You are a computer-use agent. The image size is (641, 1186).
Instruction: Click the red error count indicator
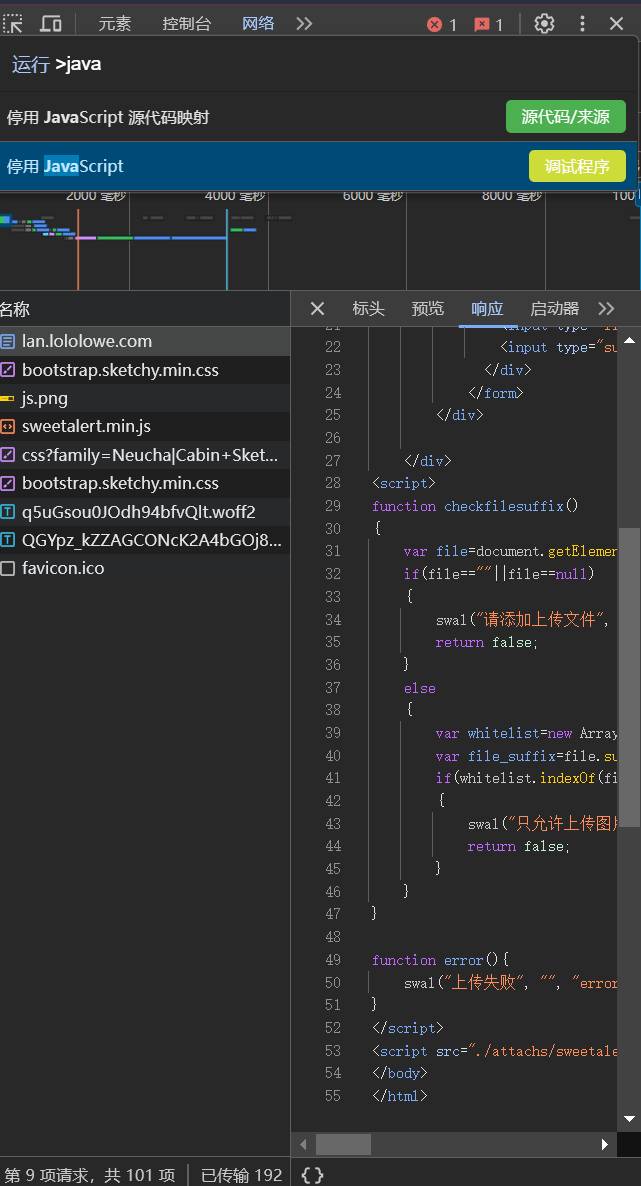[442, 24]
